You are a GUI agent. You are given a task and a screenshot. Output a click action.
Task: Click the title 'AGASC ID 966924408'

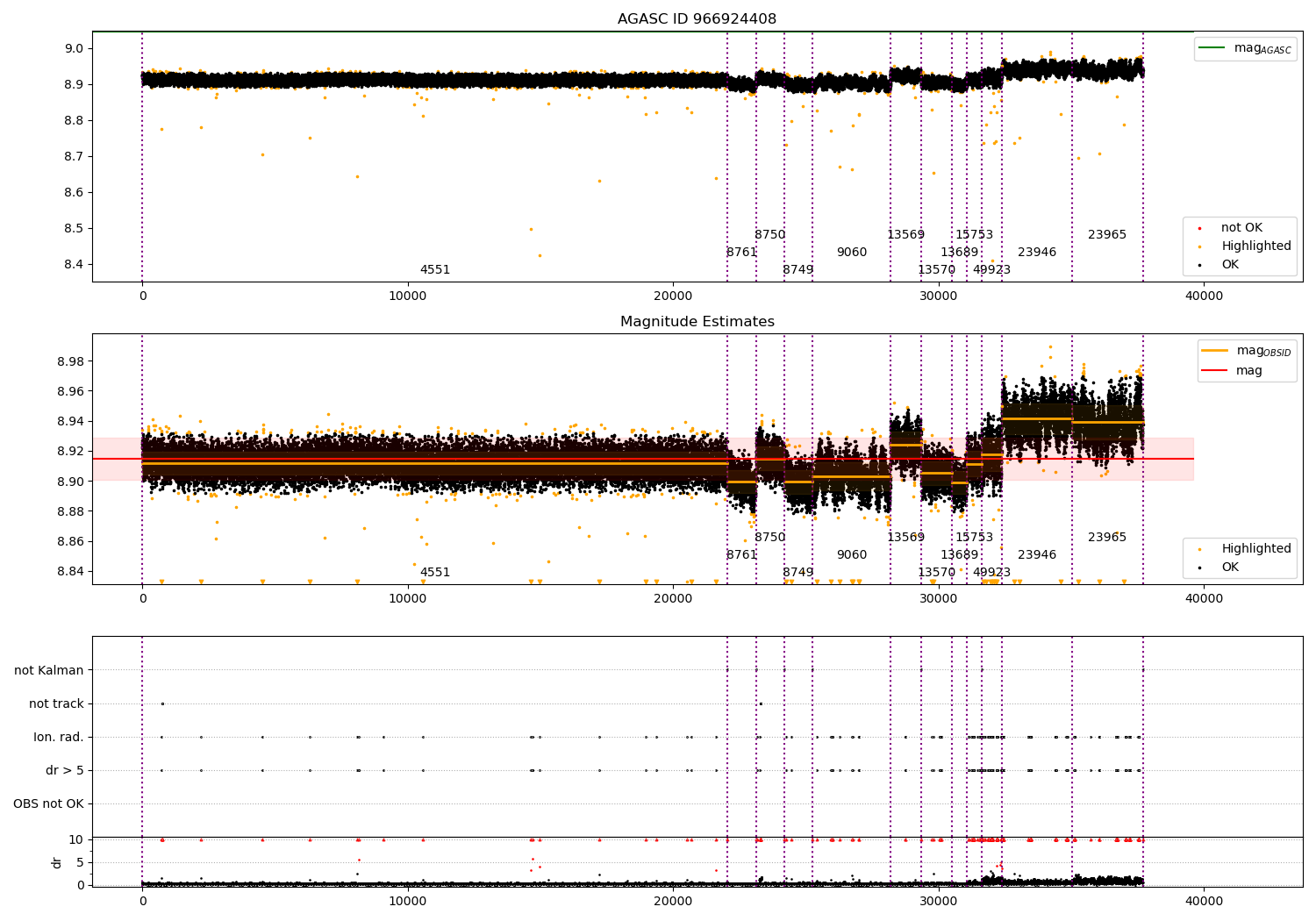(697, 19)
